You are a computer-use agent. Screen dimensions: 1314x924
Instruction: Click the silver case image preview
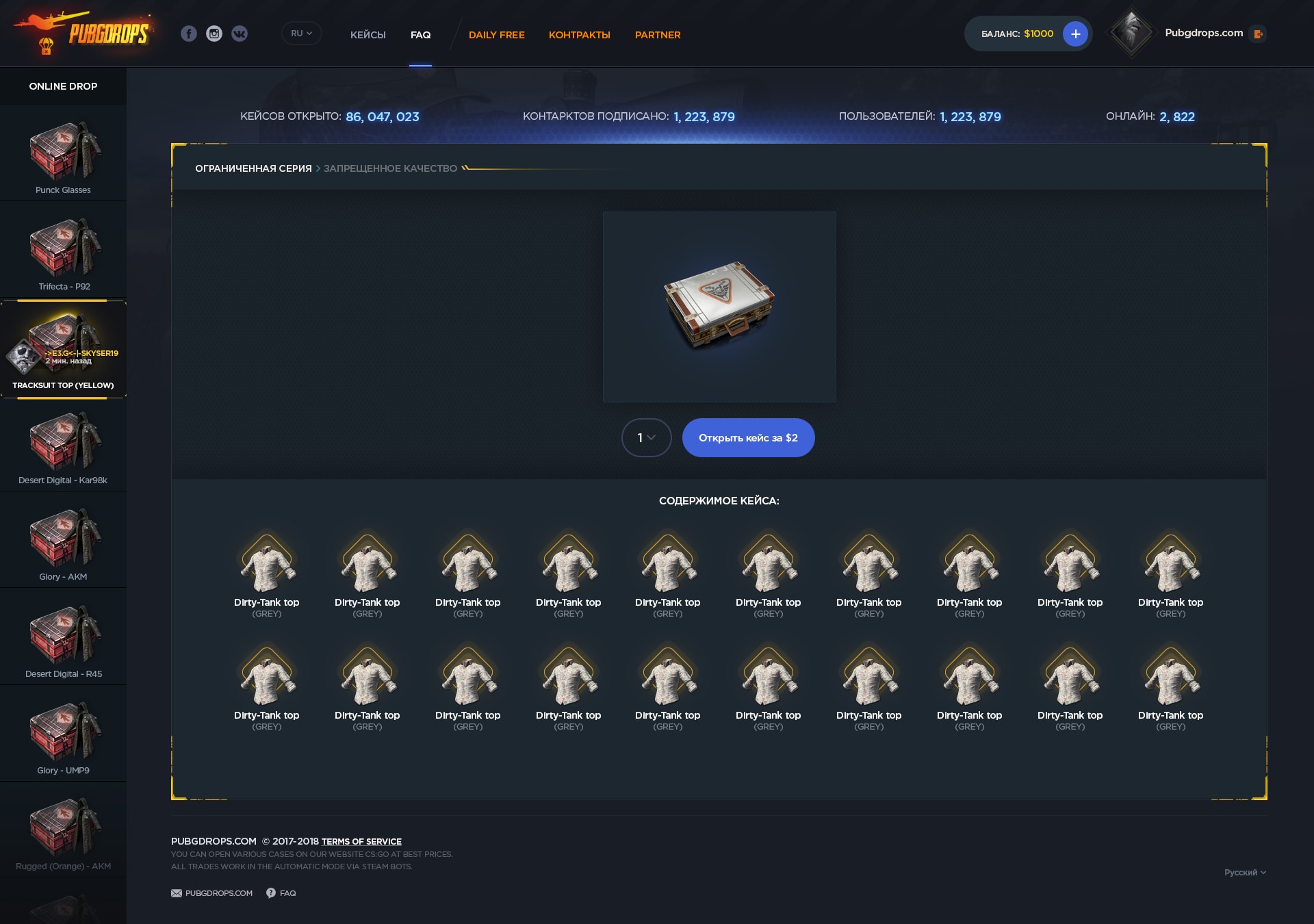719,305
